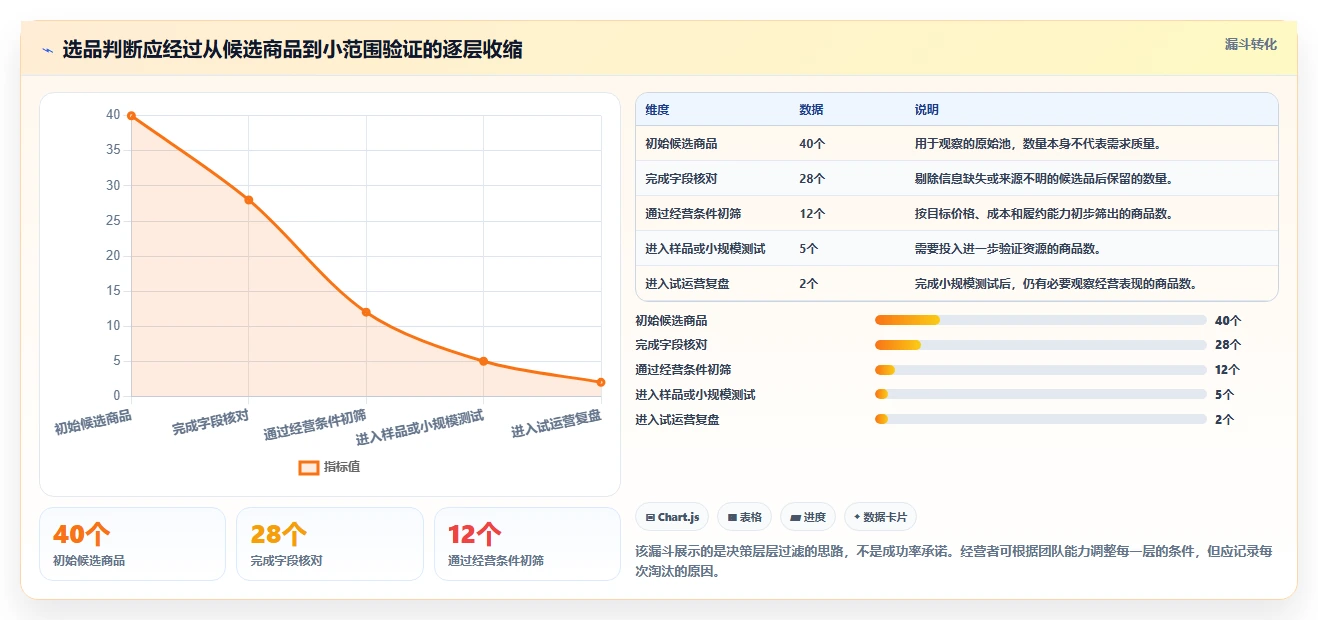Click 进入试运营复盘 in the table's first column
The height and width of the screenshot is (620, 1318).
point(687,283)
